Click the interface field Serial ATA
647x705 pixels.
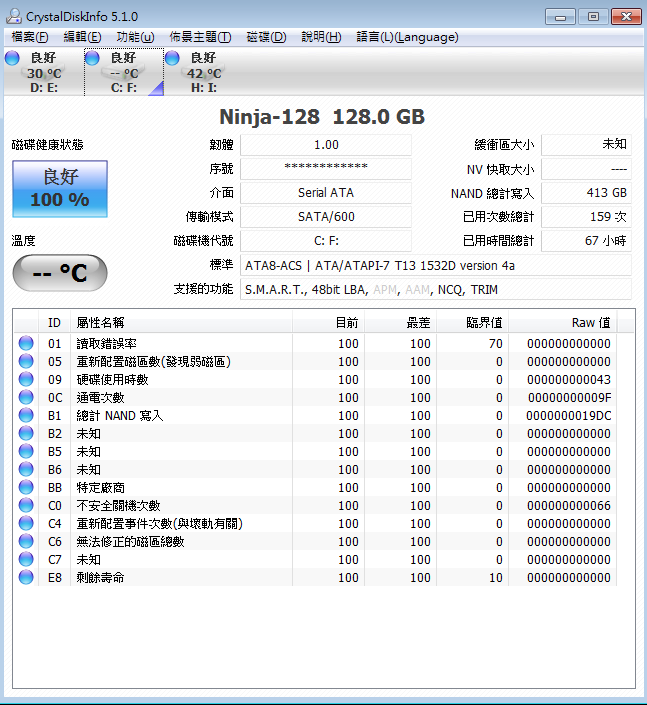326,193
